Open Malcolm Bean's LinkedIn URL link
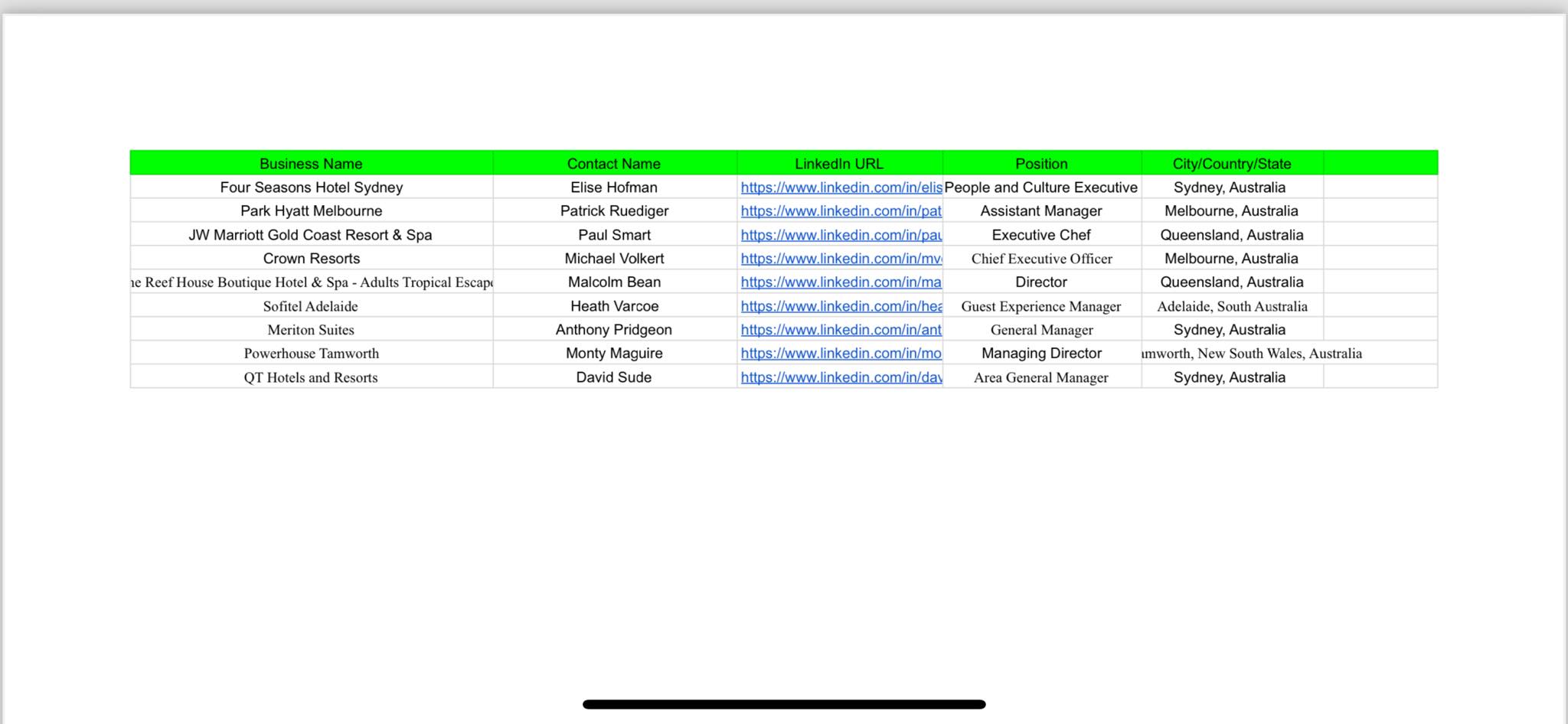This screenshot has width=1568, height=724. point(841,282)
